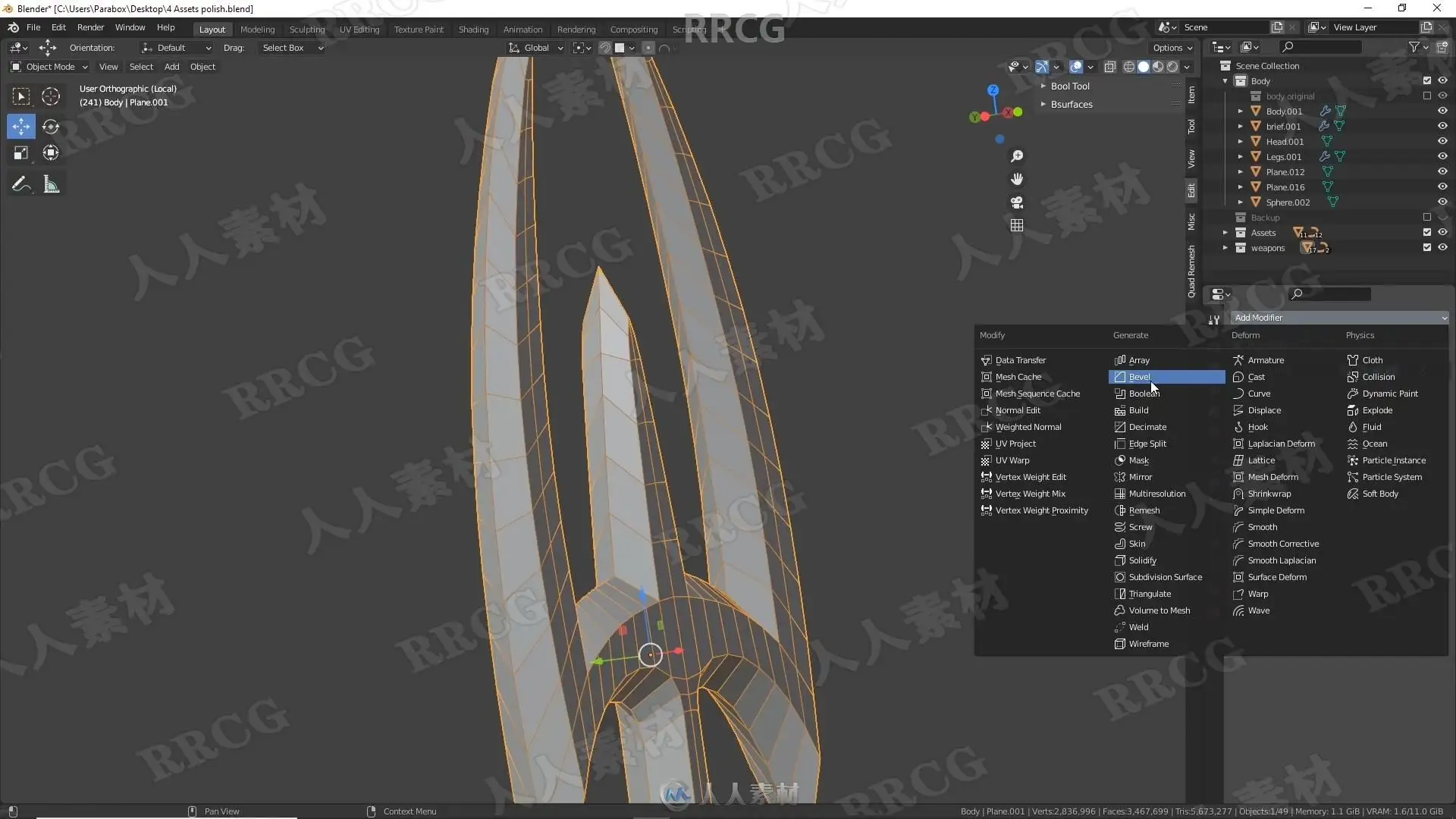Click the camera view icon

(x=1017, y=202)
